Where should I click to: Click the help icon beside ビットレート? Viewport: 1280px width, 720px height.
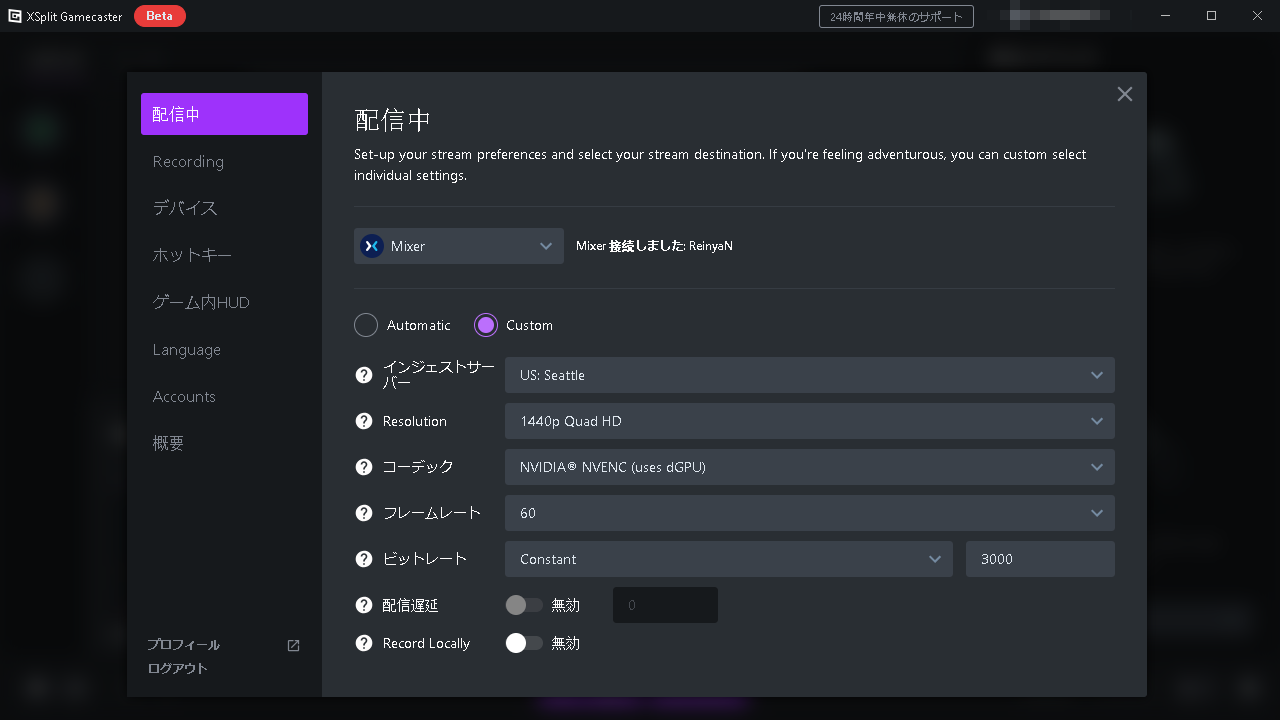[x=364, y=559]
